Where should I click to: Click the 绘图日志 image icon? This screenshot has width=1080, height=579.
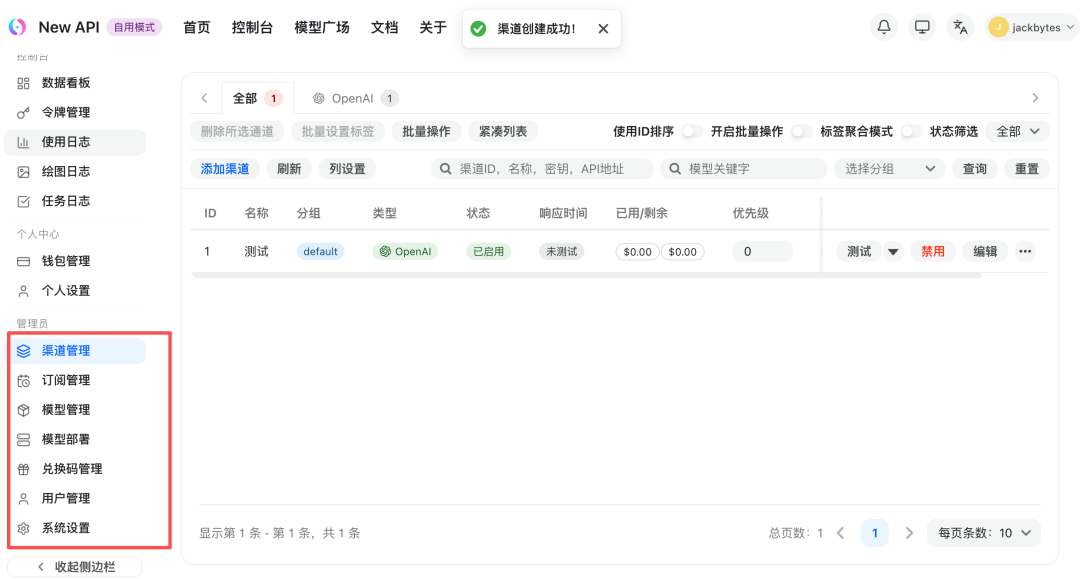tap(23, 172)
